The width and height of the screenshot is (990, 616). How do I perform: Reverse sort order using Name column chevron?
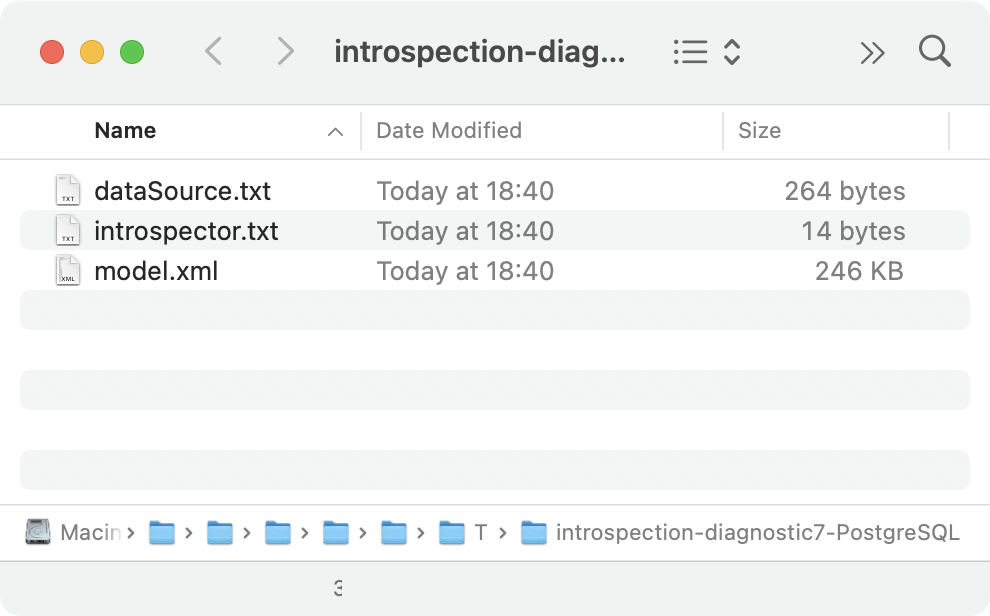click(x=336, y=131)
